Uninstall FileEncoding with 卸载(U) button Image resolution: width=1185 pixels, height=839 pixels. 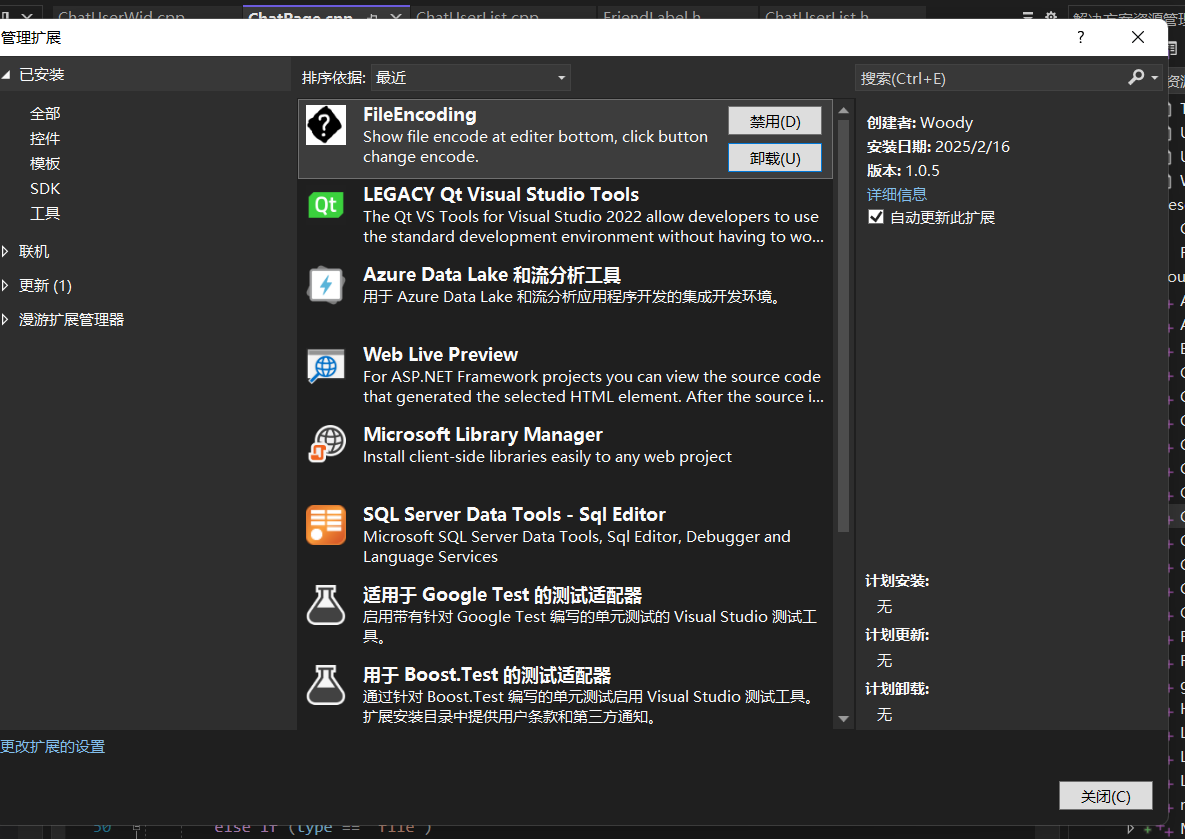click(x=775, y=158)
